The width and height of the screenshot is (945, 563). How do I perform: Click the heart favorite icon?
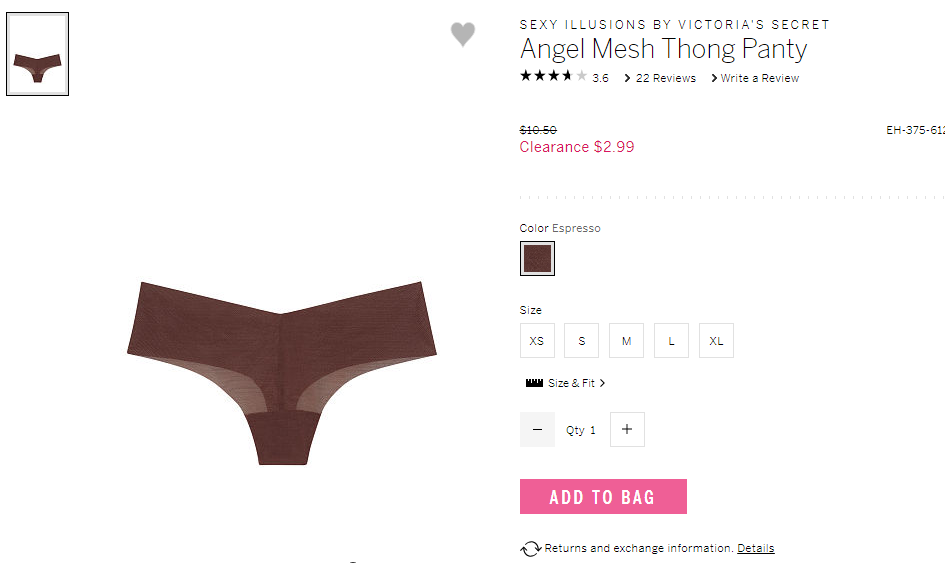pyautogui.click(x=463, y=34)
